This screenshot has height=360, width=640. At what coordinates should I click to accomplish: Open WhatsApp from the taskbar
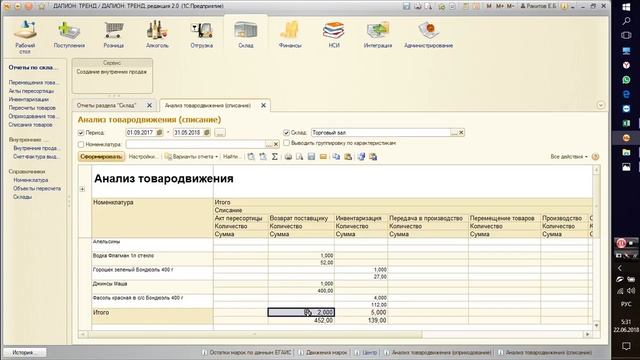[x=626, y=80]
